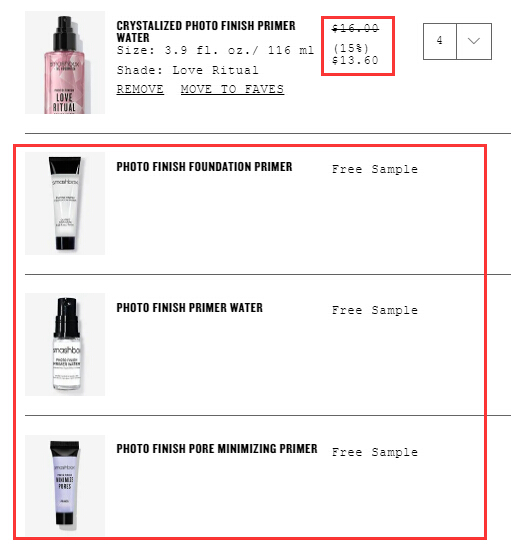Click the discounted $13.60 price
The image size is (511, 549).
[355, 60]
